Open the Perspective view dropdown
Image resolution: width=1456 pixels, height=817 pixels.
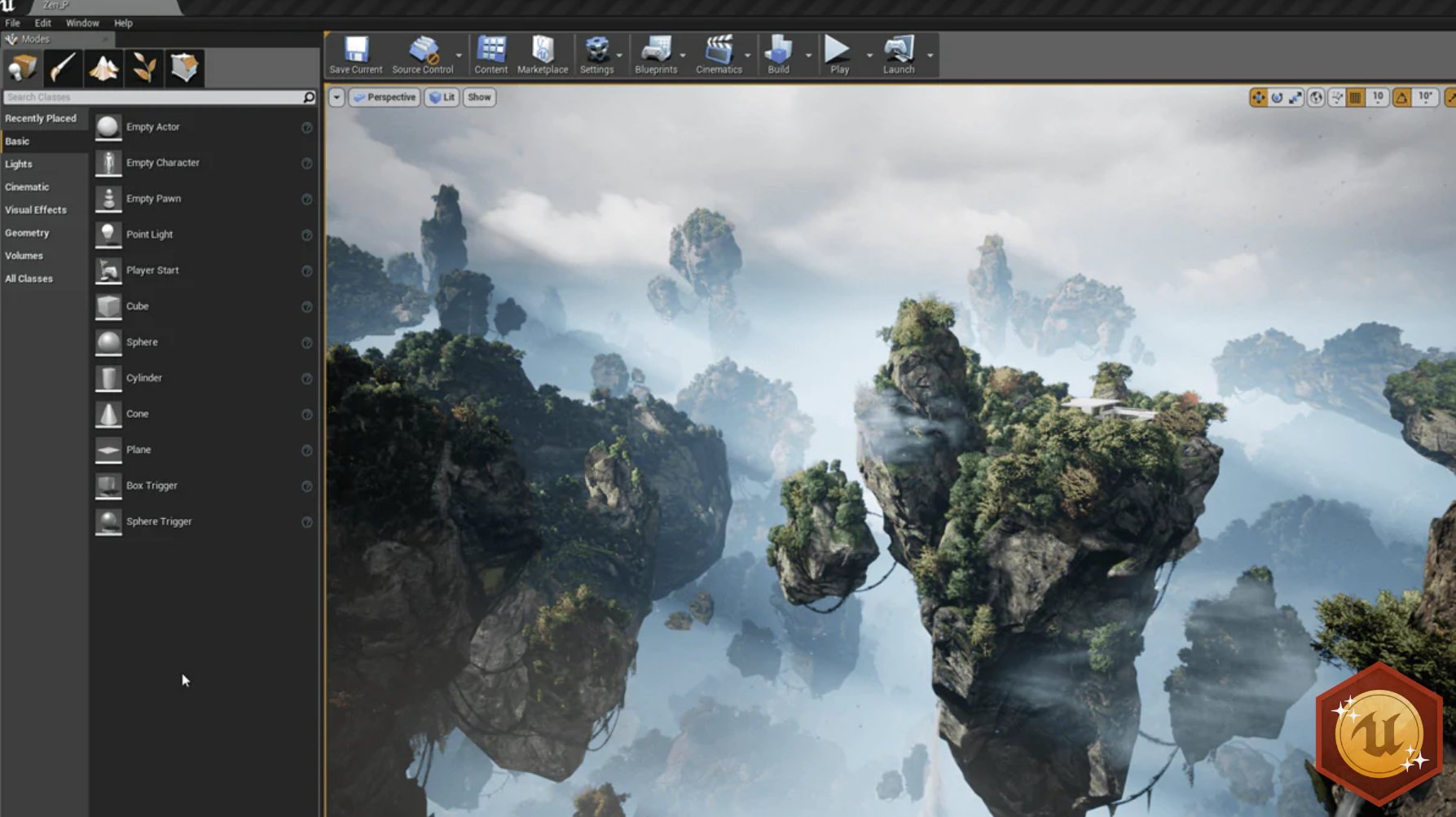click(x=384, y=97)
